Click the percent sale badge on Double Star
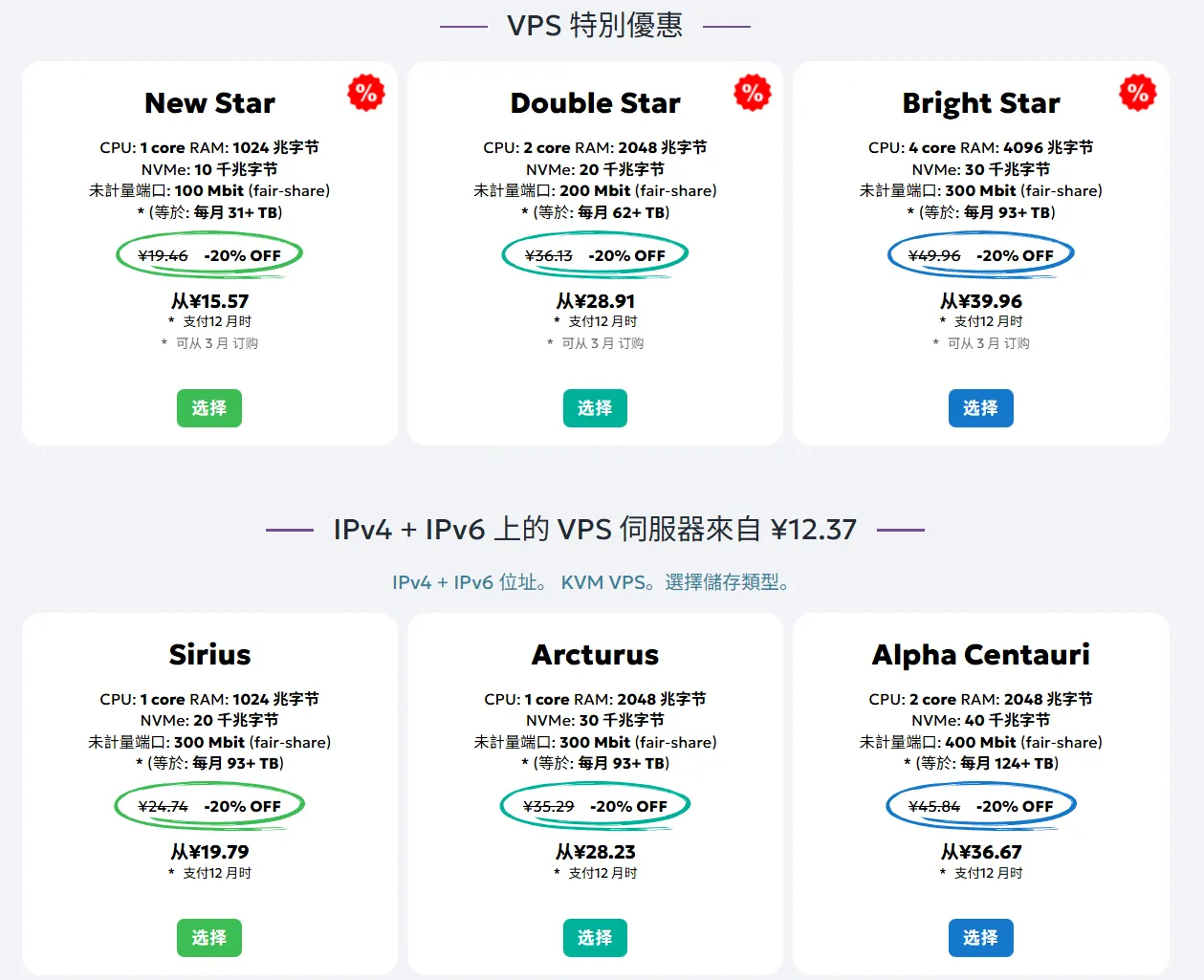 click(x=753, y=93)
